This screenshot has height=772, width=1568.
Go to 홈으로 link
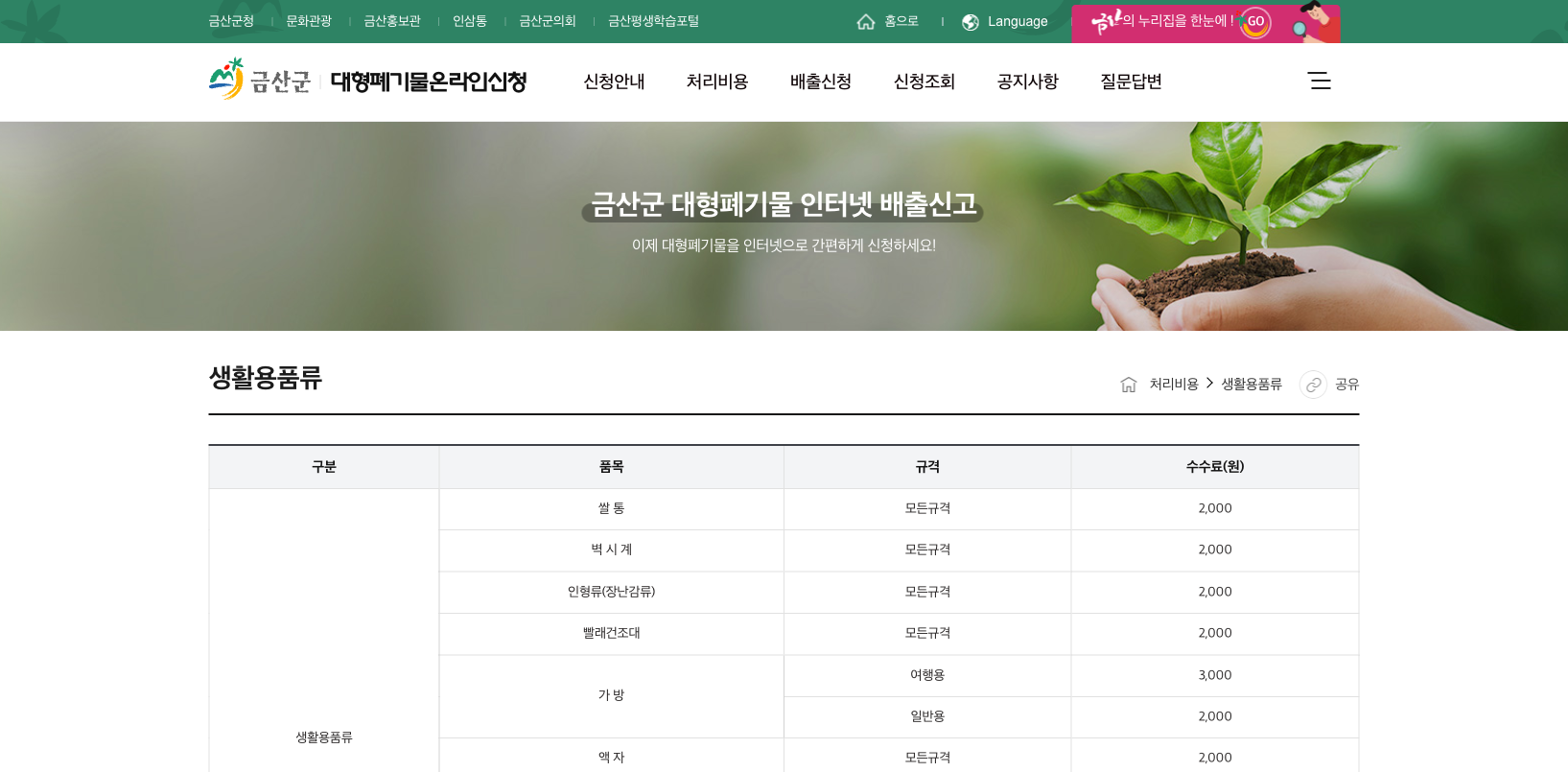pos(901,21)
